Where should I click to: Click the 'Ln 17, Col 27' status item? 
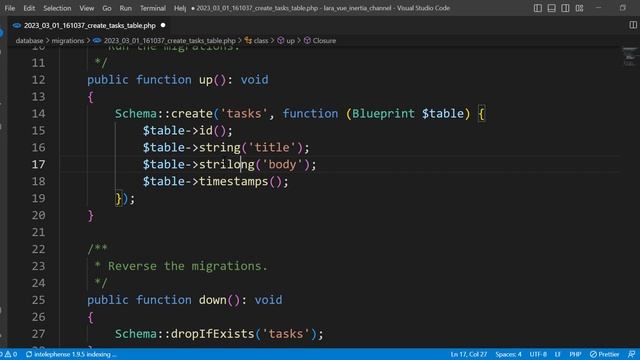coord(469,354)
